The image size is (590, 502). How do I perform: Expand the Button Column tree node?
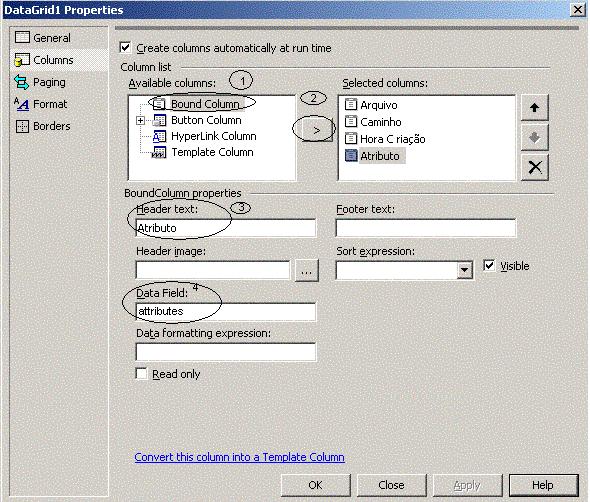(x=140, y=120)
